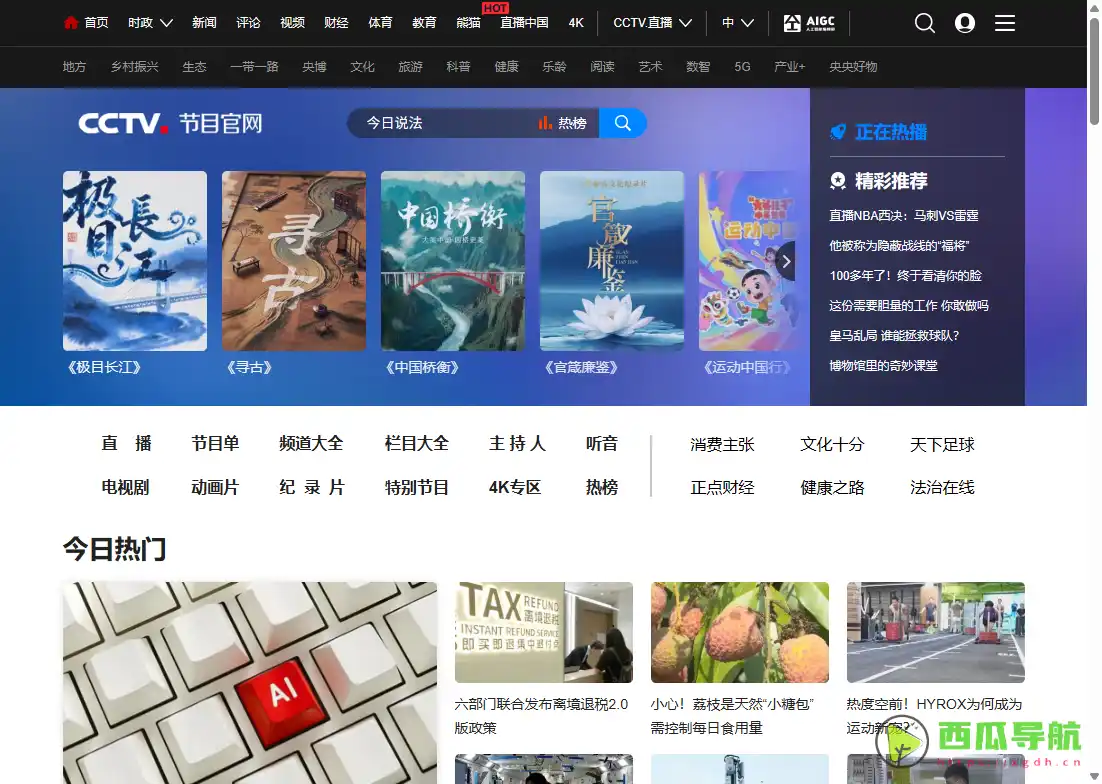The height and width of the screenshot is (784, 1102).
Task: Open the 健康之路 program link
Action: 832,488
